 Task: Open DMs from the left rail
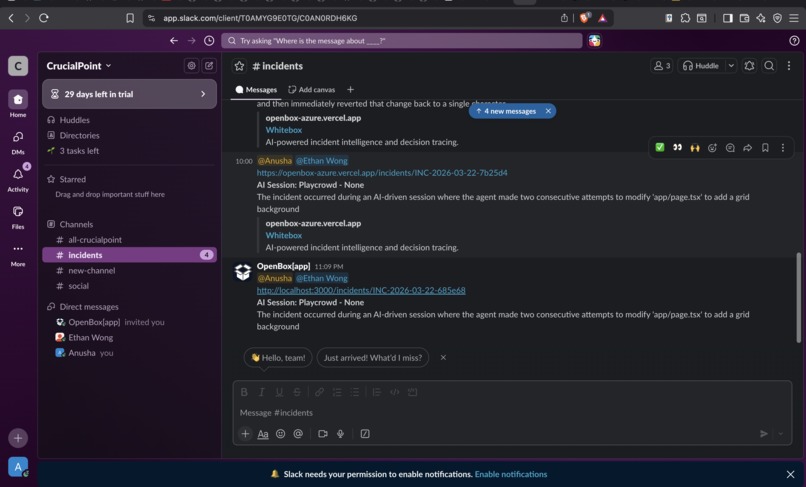17,142
